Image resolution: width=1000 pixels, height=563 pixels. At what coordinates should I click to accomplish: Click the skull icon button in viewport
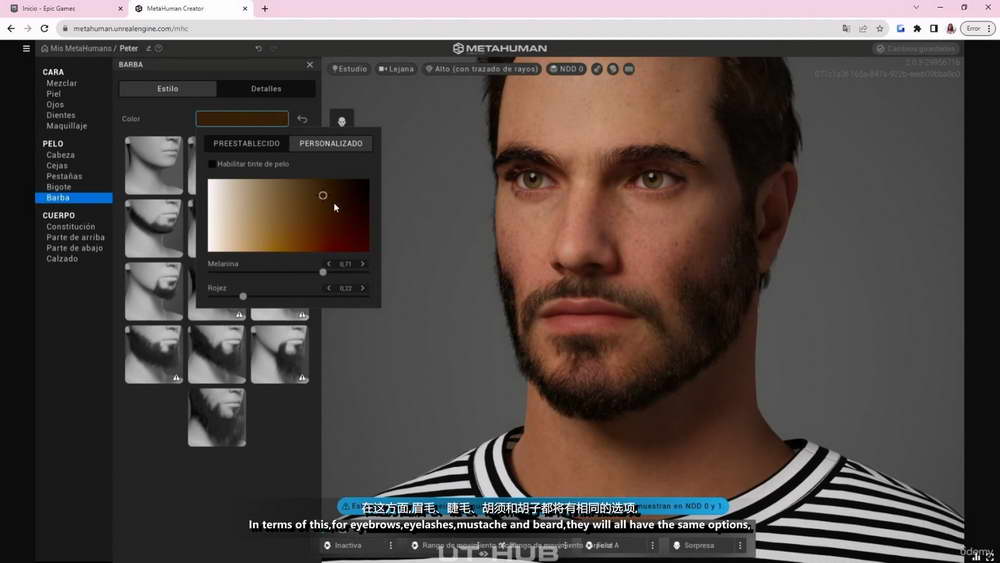(x=342, y=121)
